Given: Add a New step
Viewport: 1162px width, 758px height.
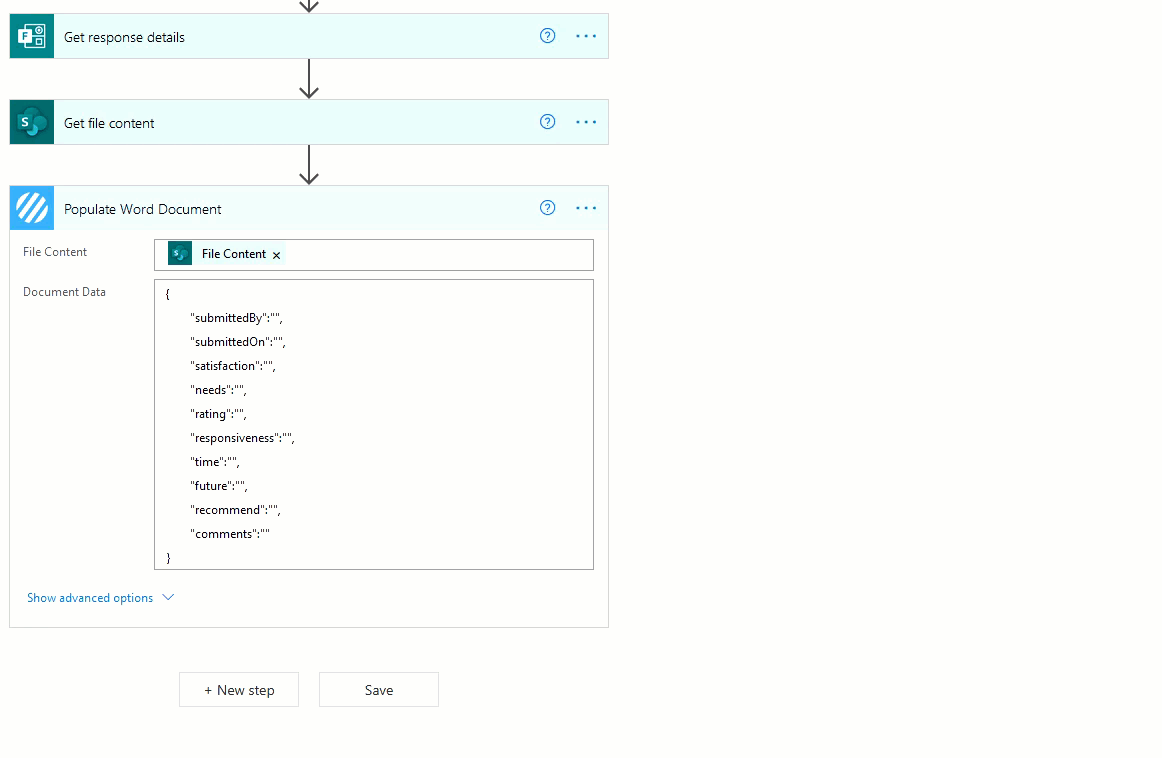Looking at the screenshot, I should tap(239, 690).
